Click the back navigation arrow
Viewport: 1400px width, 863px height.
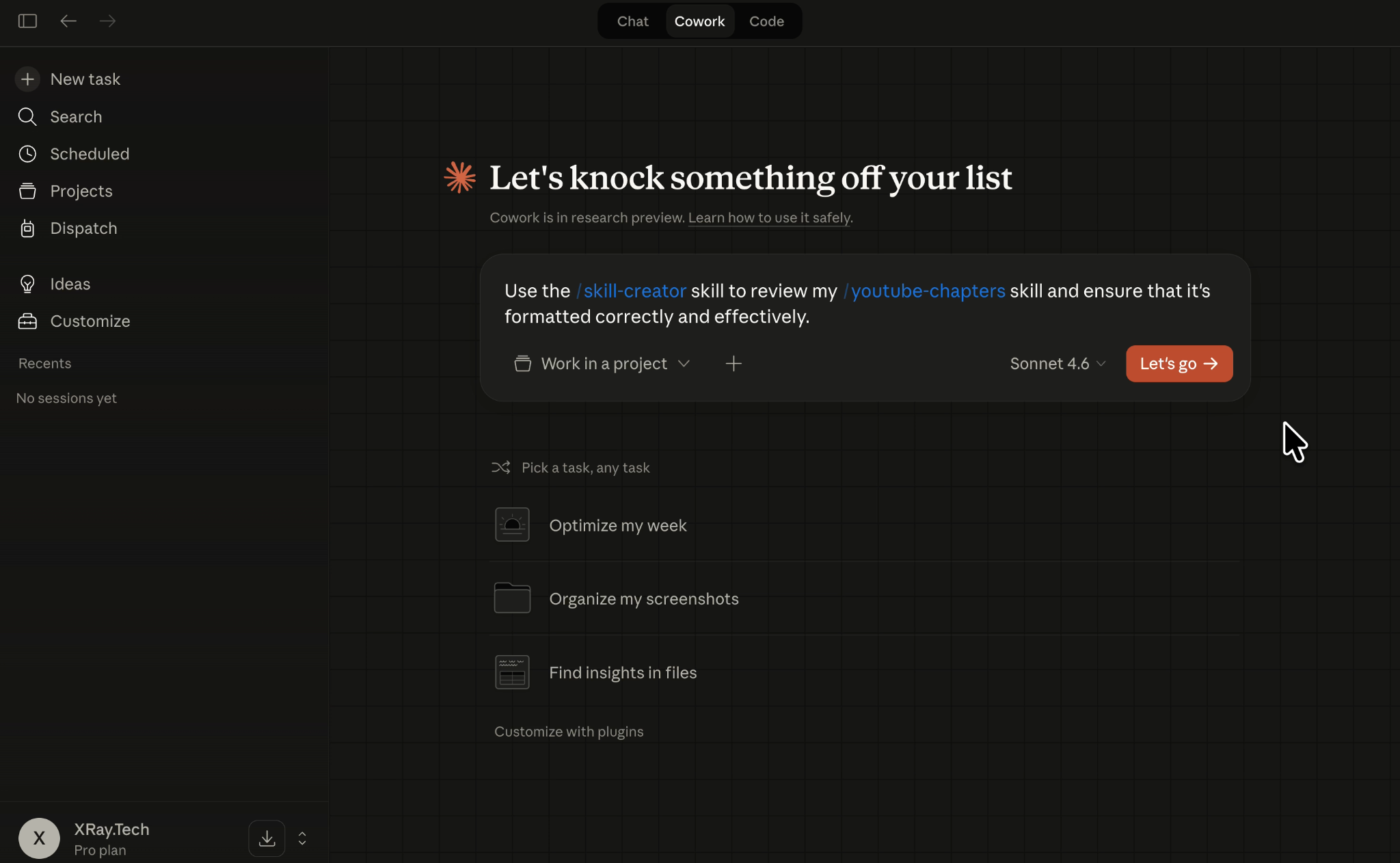68,21
